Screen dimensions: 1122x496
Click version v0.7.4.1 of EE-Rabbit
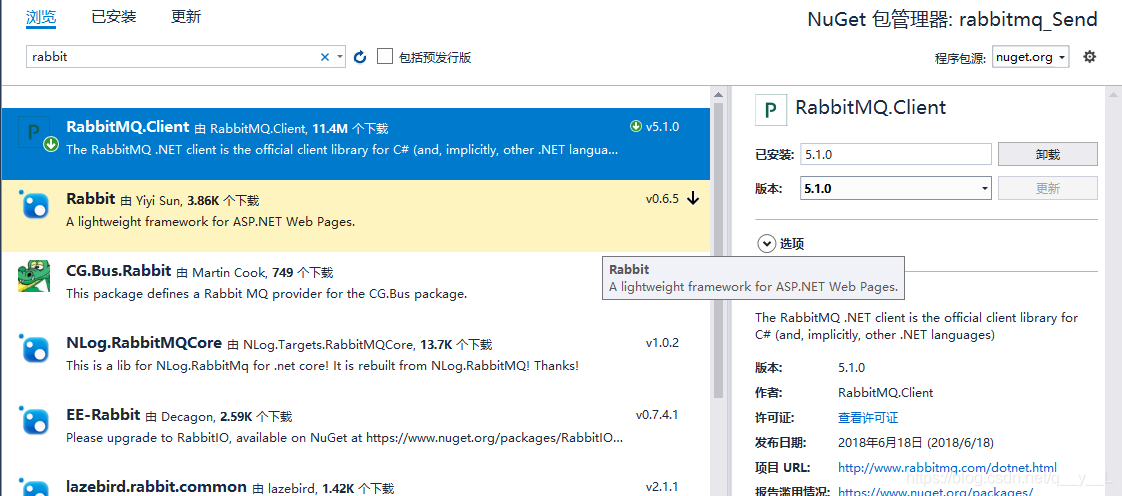coord(657,414)
